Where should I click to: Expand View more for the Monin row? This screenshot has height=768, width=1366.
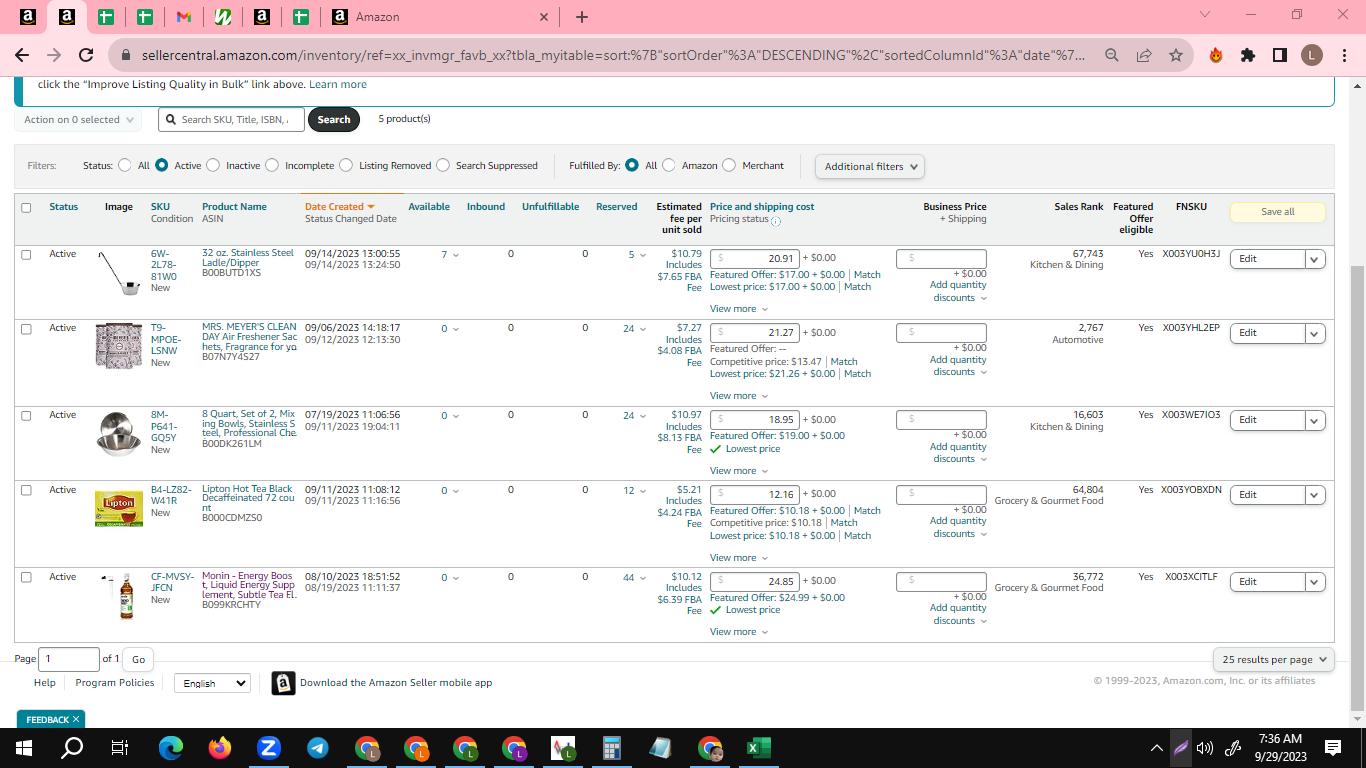(739, 632)
